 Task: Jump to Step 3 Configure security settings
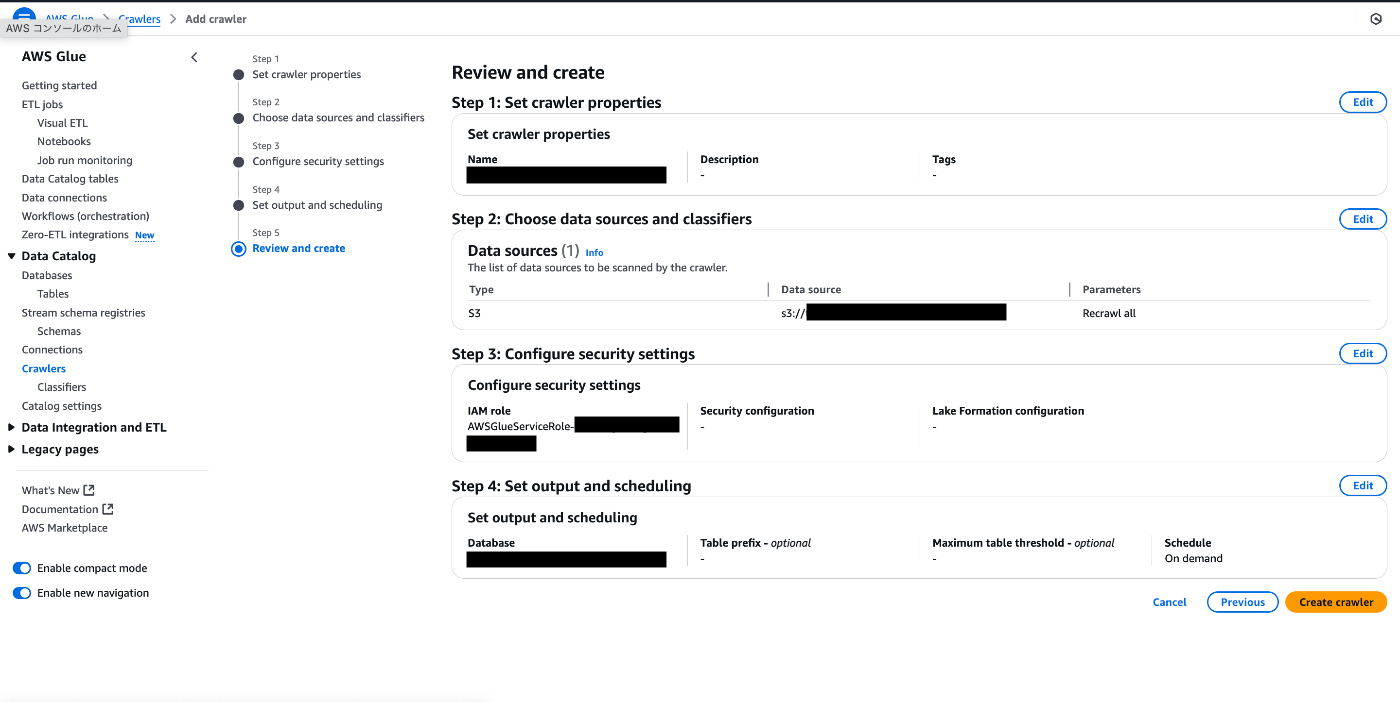318,162
